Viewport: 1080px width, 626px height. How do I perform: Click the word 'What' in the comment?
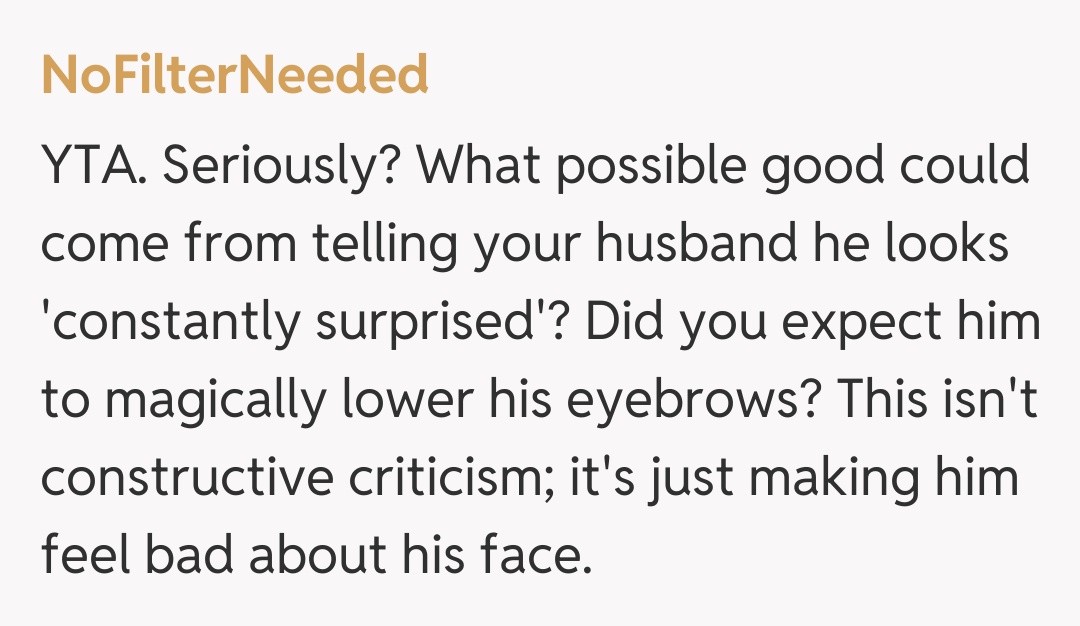[x=483, y=166]
